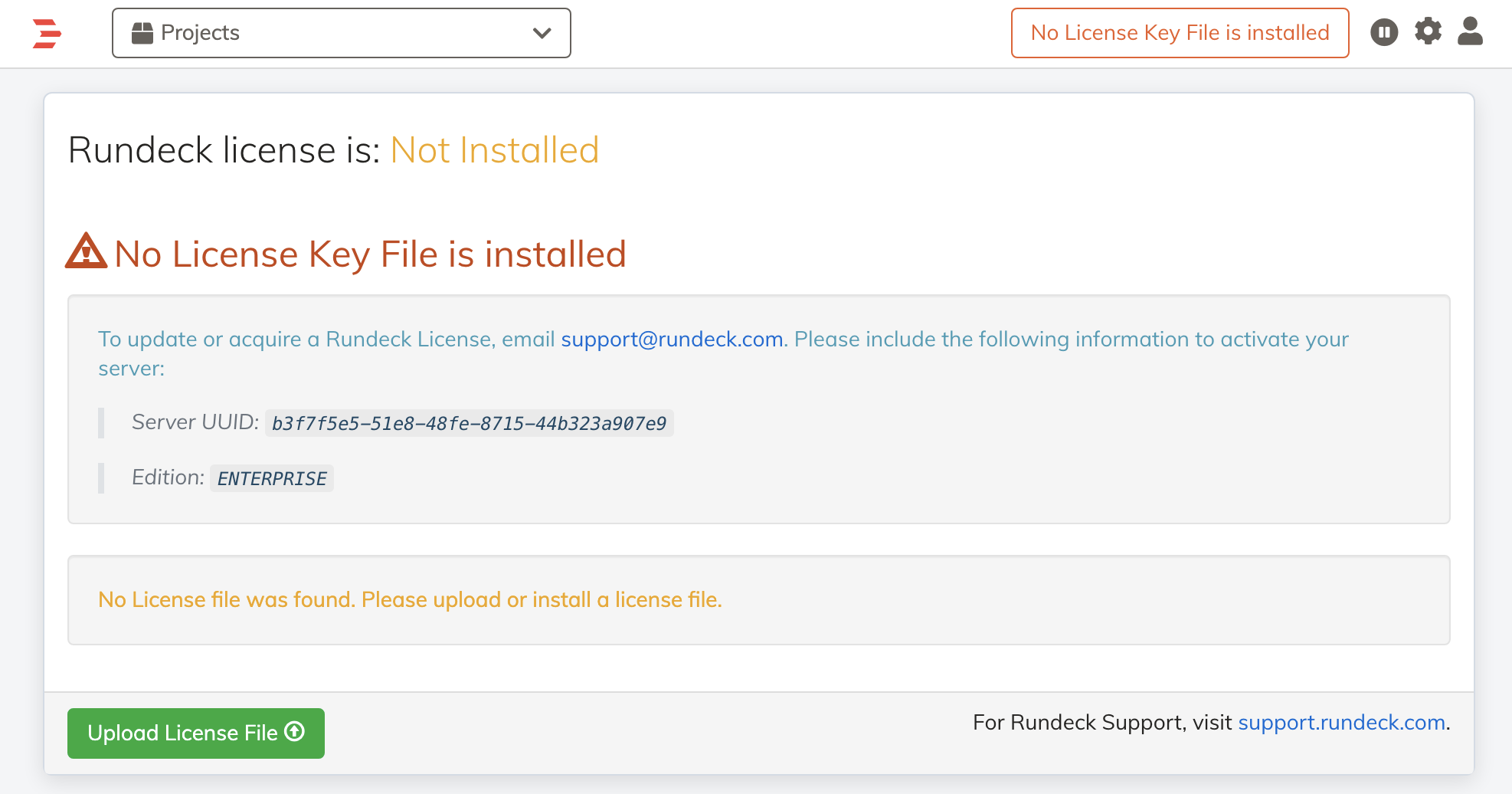Click the red 'No License Key File is installed' heading
The width and height of the screenshot is (1512, 794).
370,254
